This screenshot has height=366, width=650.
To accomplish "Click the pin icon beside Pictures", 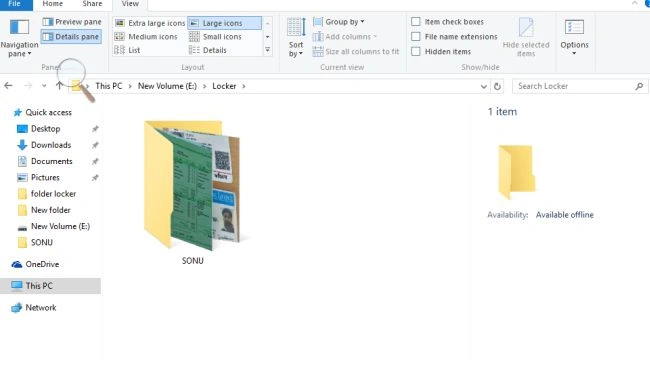I will pos(95,177).
